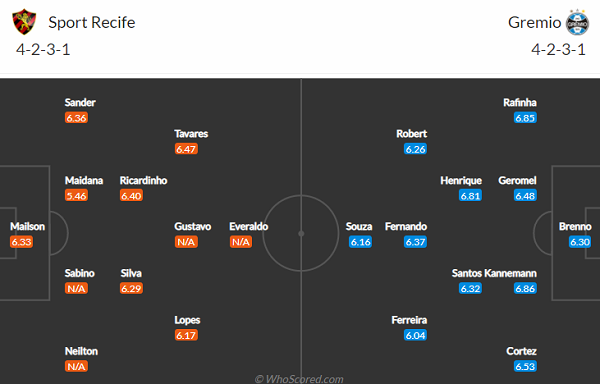Open the Gremio team name link

[x=534, y=23]
